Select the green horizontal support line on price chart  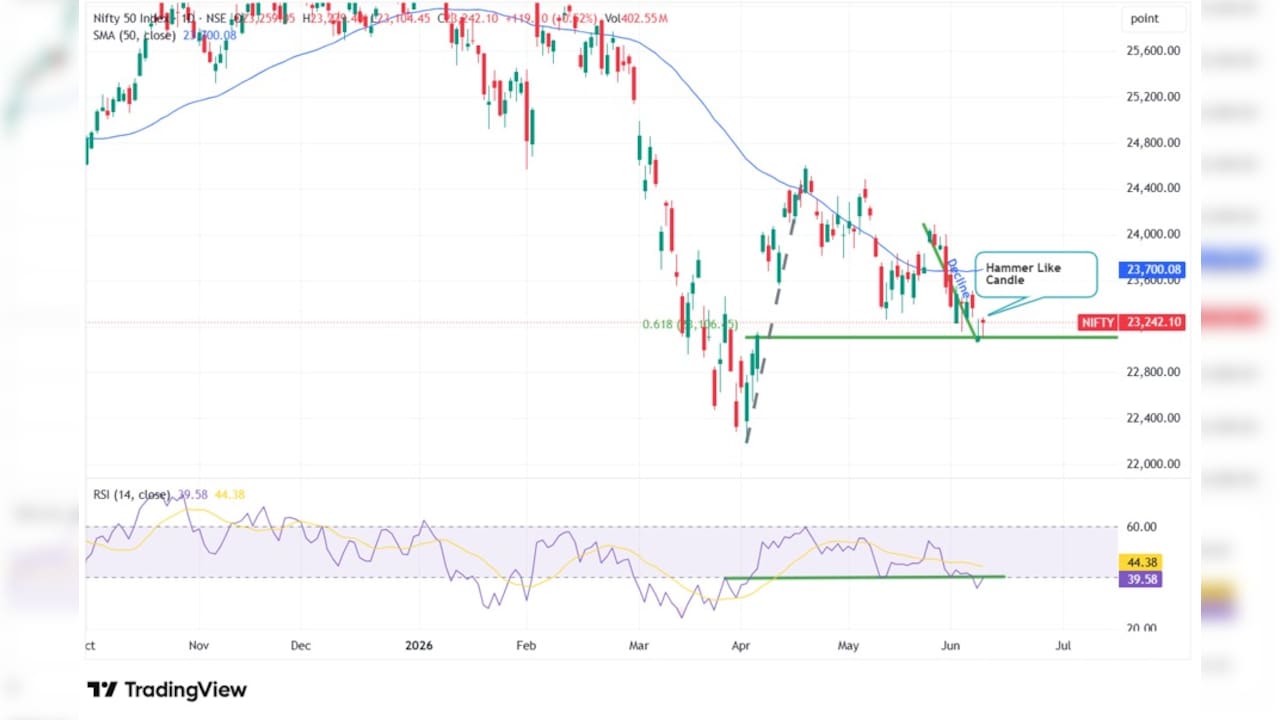coord(931,337)
